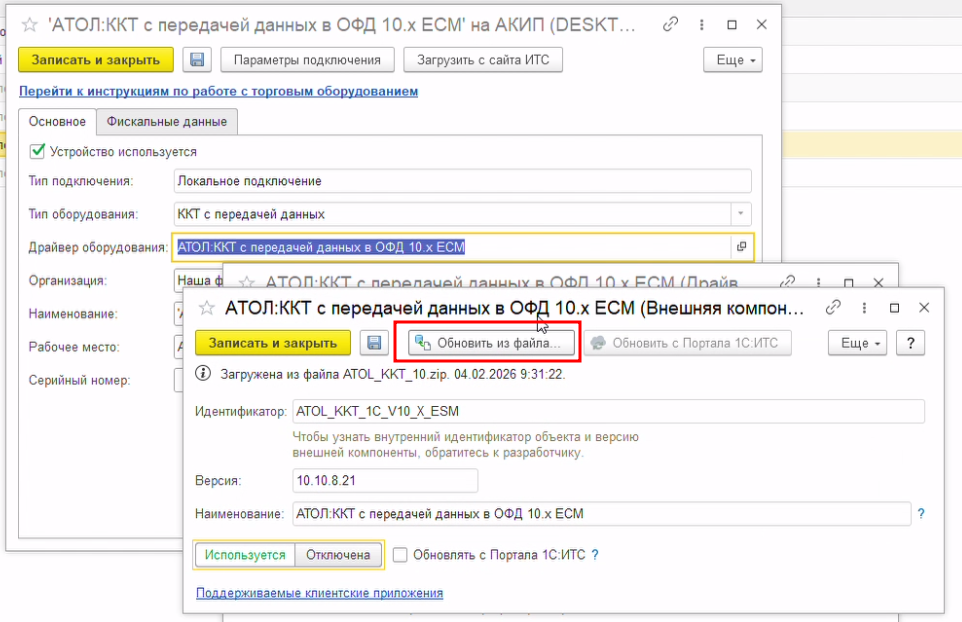Viewport: 962px width, 622px height.
Task: Save with floppy icon in front window
Action: pos(374,343)
